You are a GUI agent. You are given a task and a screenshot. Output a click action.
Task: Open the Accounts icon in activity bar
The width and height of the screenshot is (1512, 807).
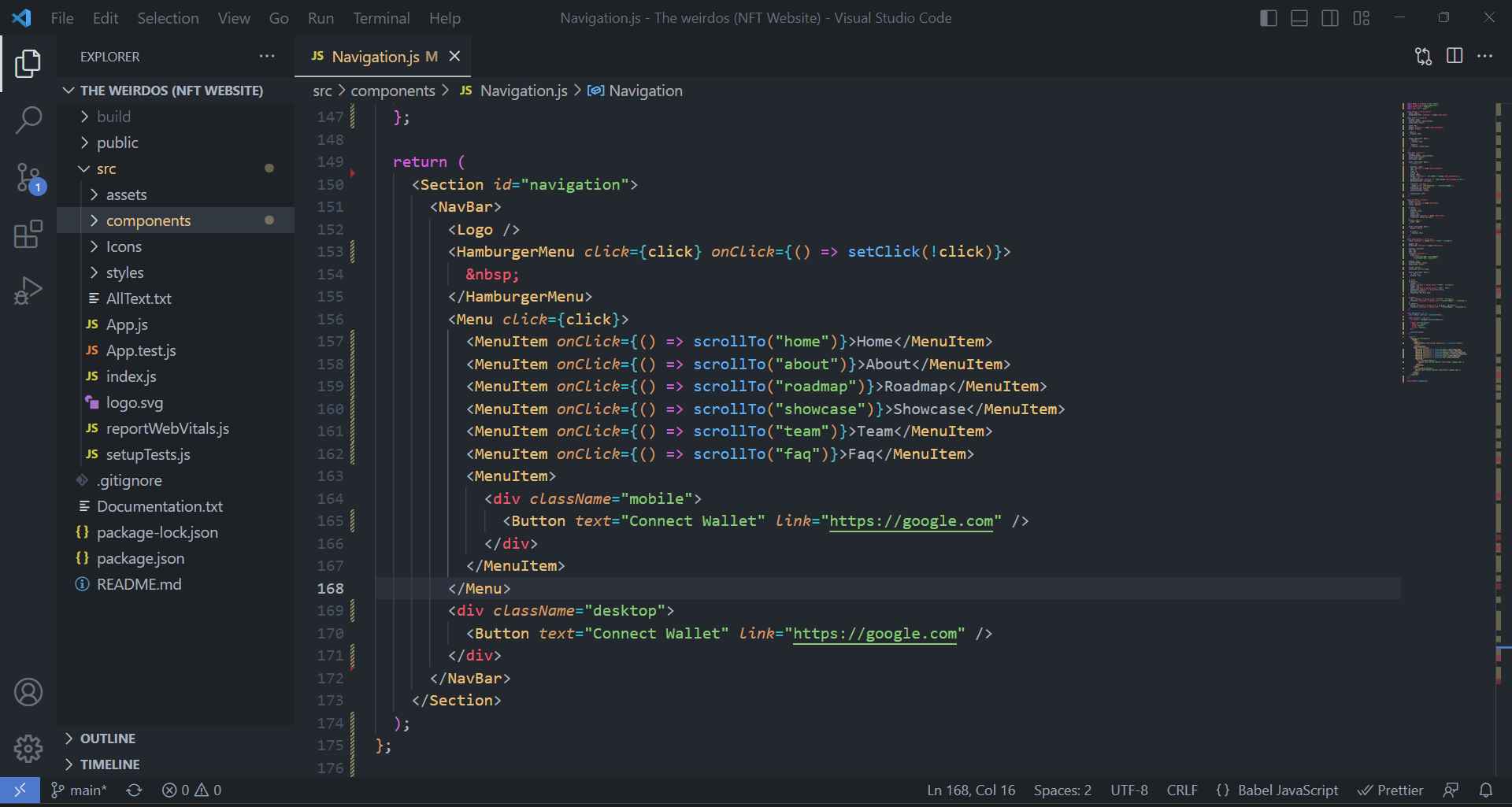[28, 692]
